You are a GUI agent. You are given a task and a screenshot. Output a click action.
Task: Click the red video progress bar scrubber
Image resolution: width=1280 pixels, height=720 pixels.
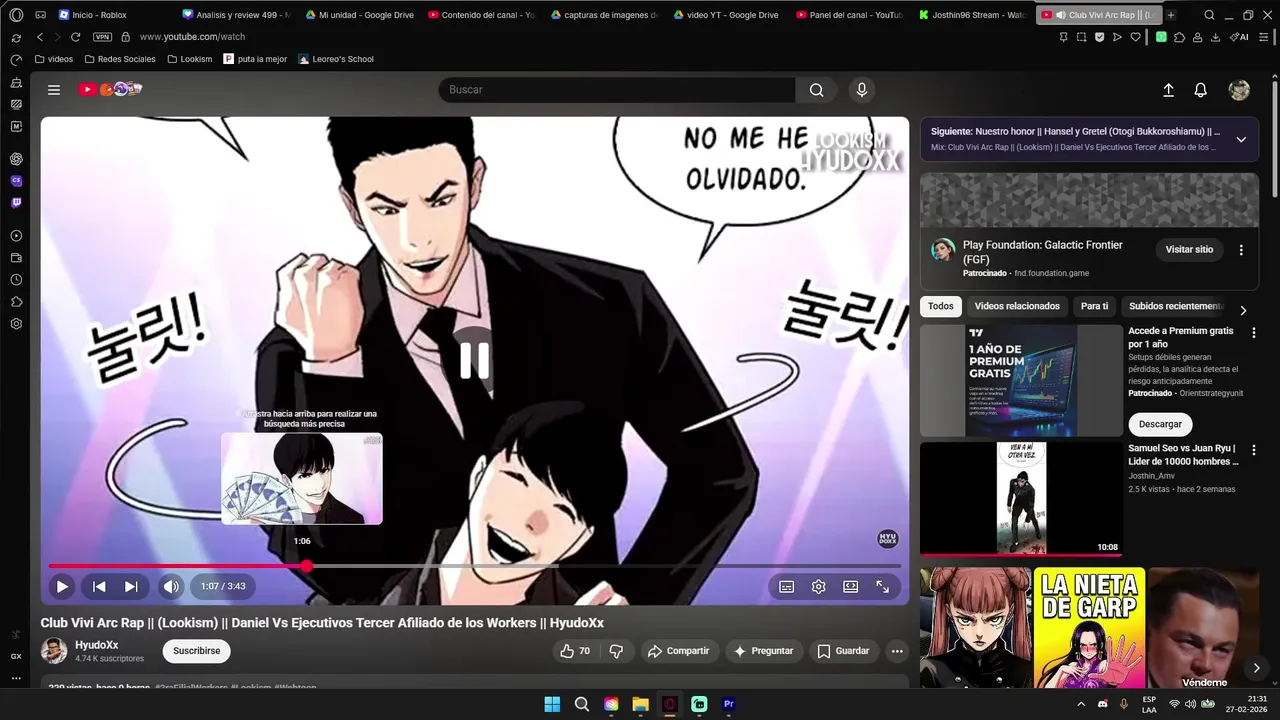pos(306,566)
